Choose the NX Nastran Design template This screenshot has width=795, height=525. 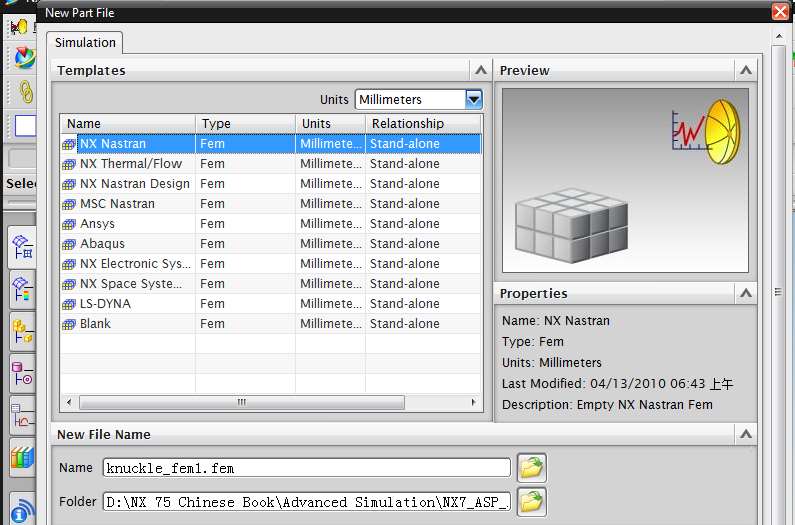(271, 184)
